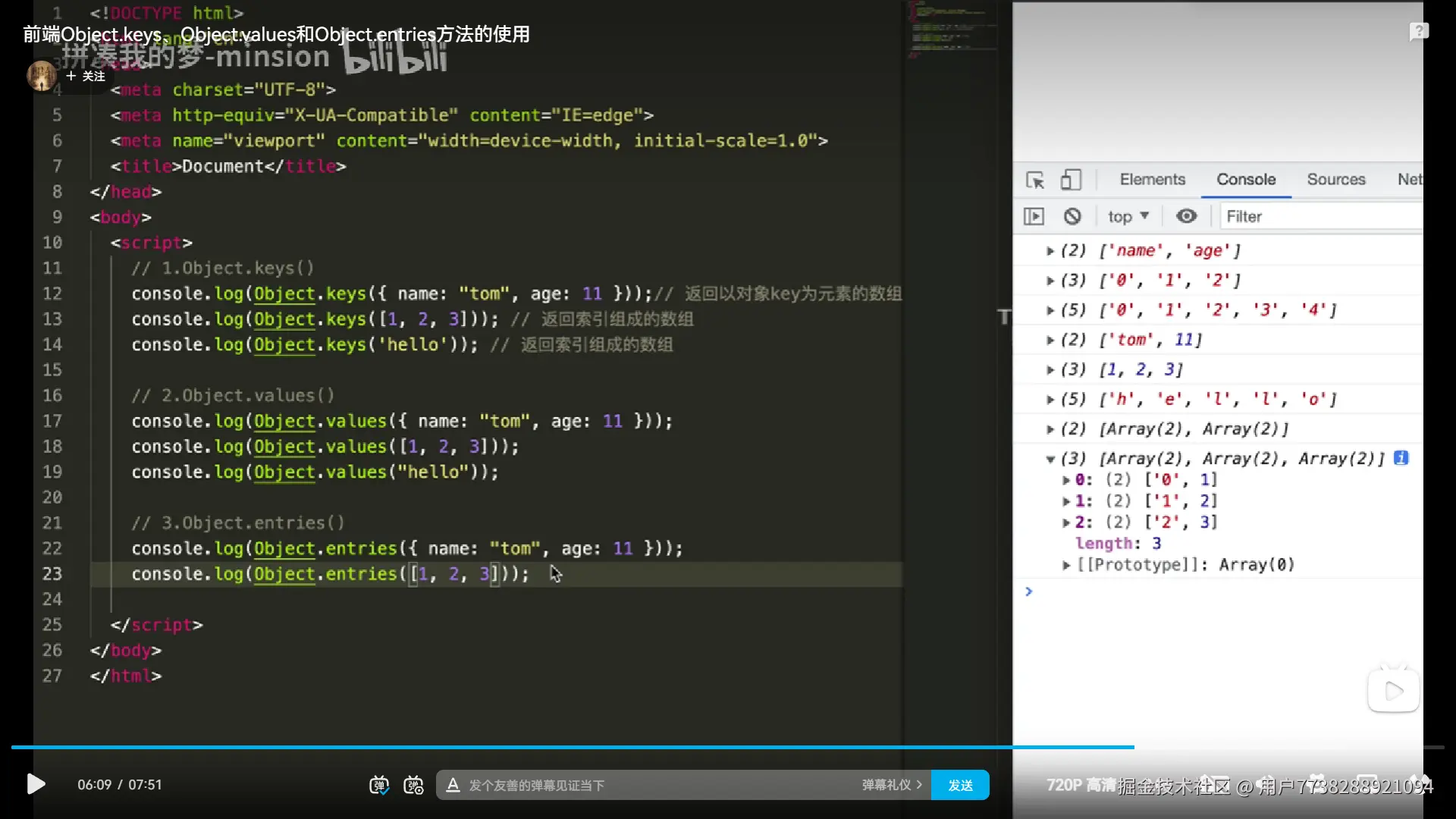Click the 关注 follow button
This screenshot has height=819, width=1456.
tap(86, 77)
